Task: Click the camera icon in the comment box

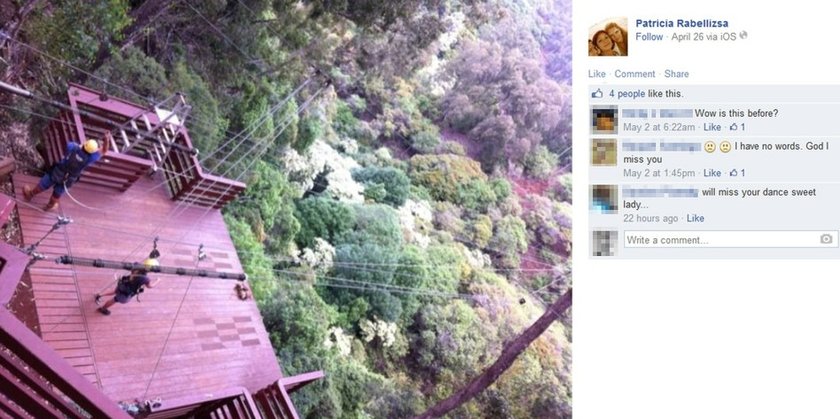Action: pos(827,240)
